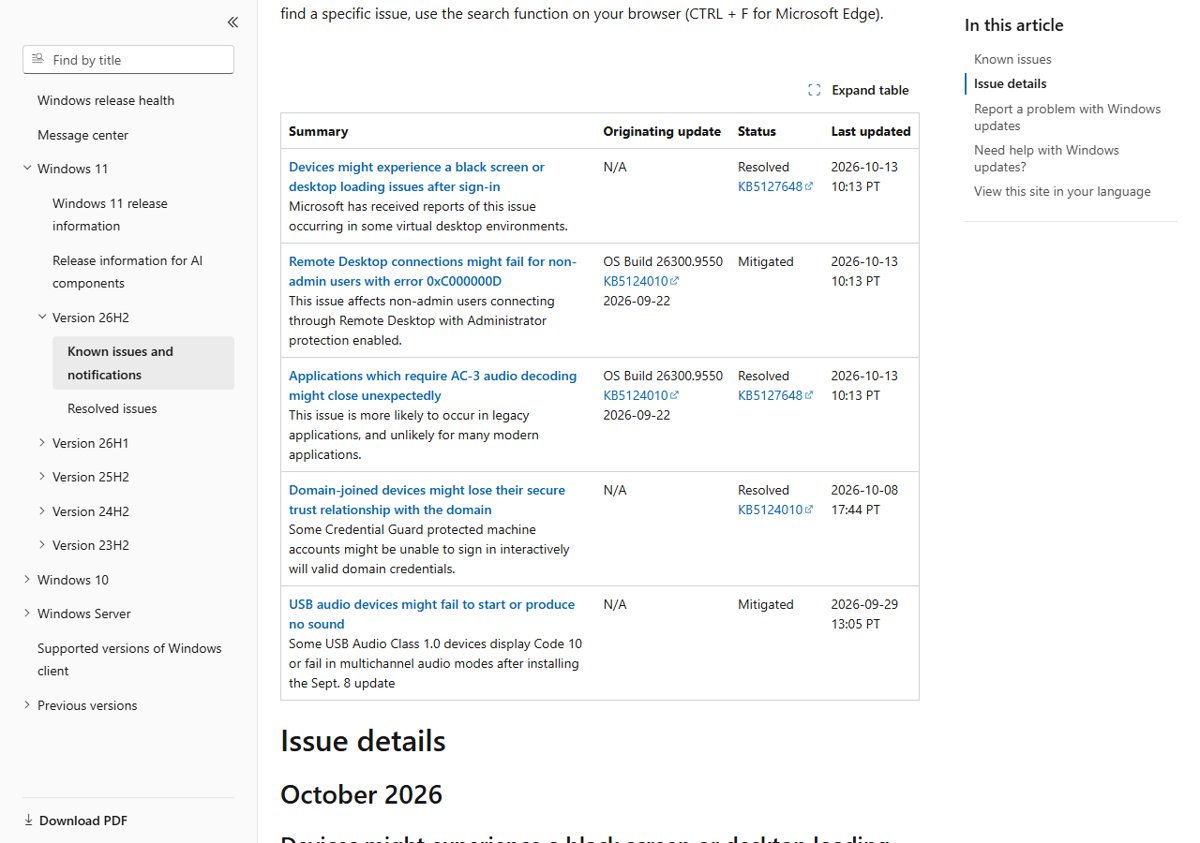Click the Issue details heading
Viewport: 1200px width, 843px height.
coord(363,741)
